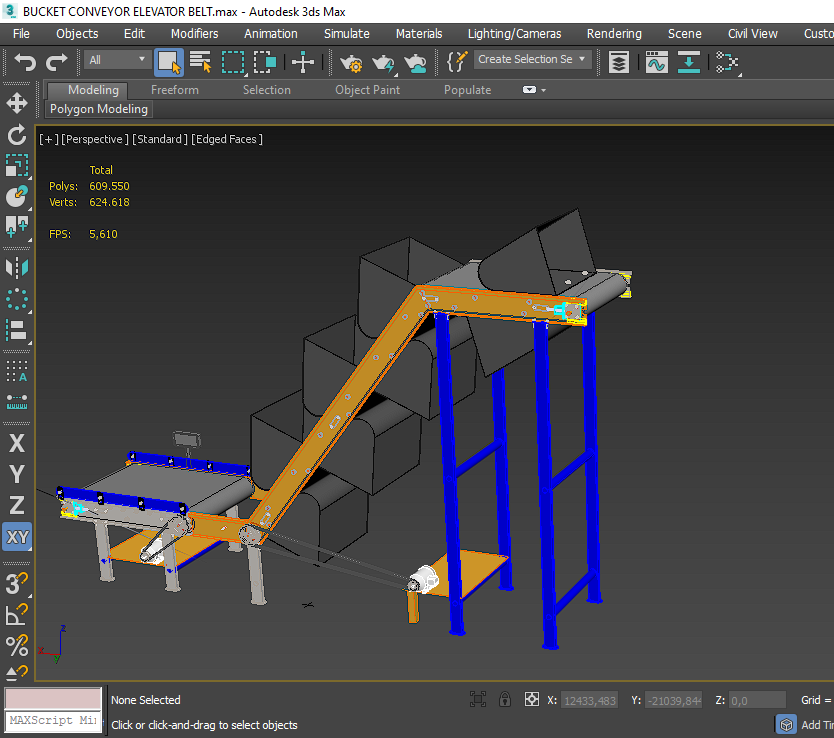834x738 pixels.
Task: Click the Align tool icon
Action: click(16, 330)
